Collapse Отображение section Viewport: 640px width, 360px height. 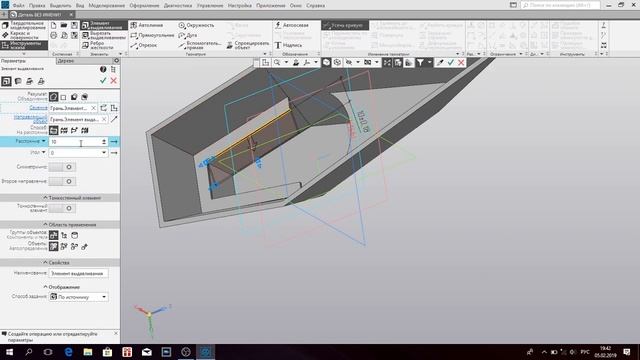(45, 287)
